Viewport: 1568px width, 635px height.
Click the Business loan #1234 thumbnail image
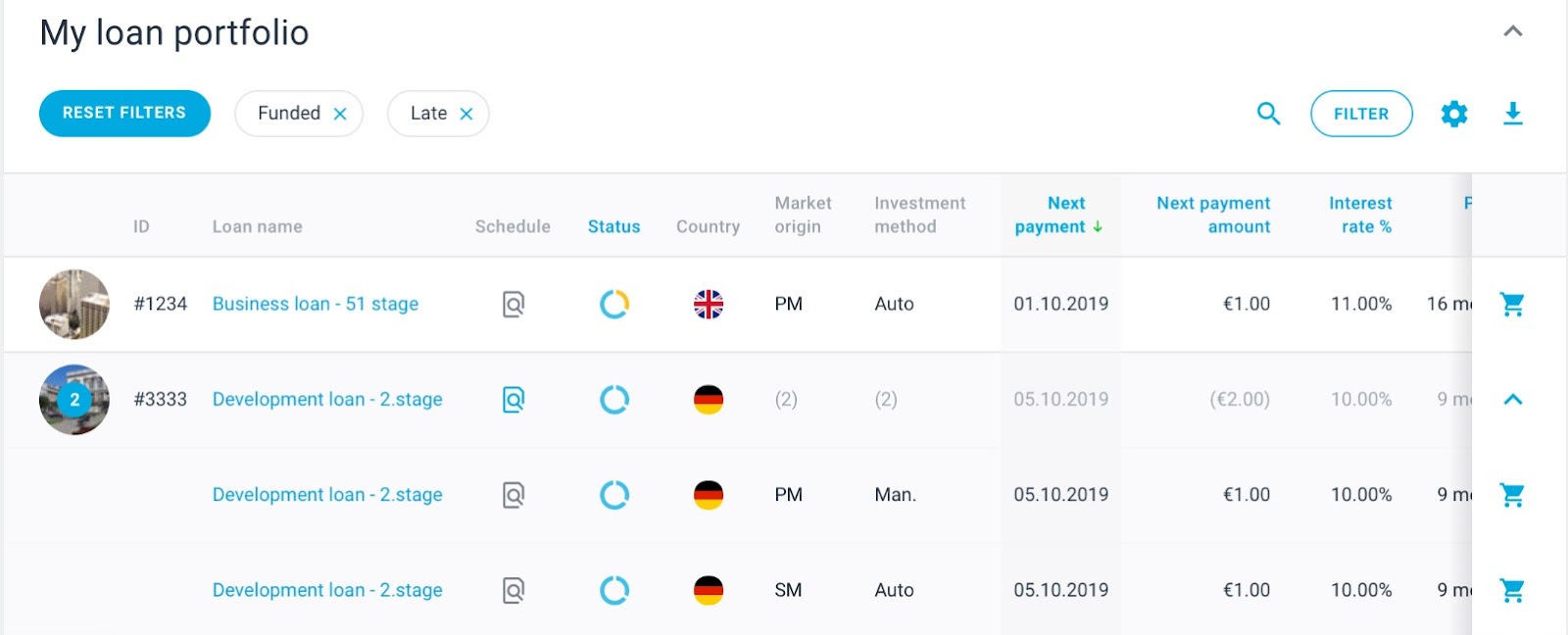74,304
